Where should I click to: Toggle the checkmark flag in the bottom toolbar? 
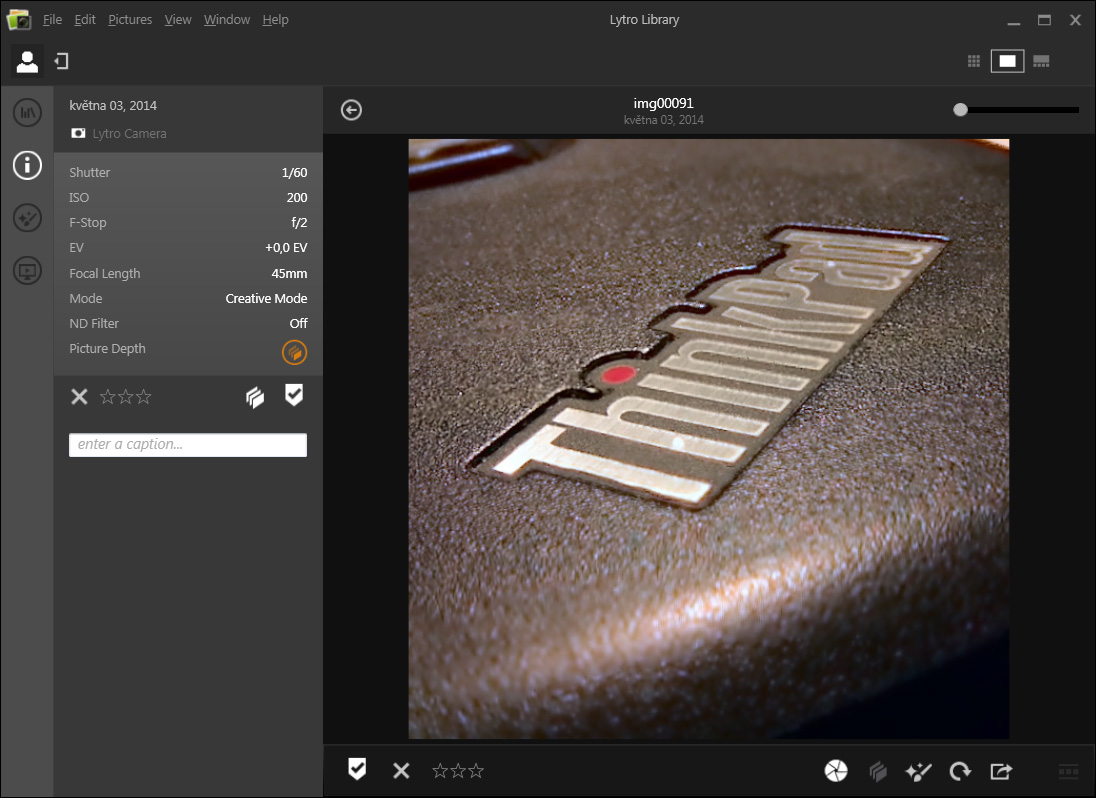point(357,769)
